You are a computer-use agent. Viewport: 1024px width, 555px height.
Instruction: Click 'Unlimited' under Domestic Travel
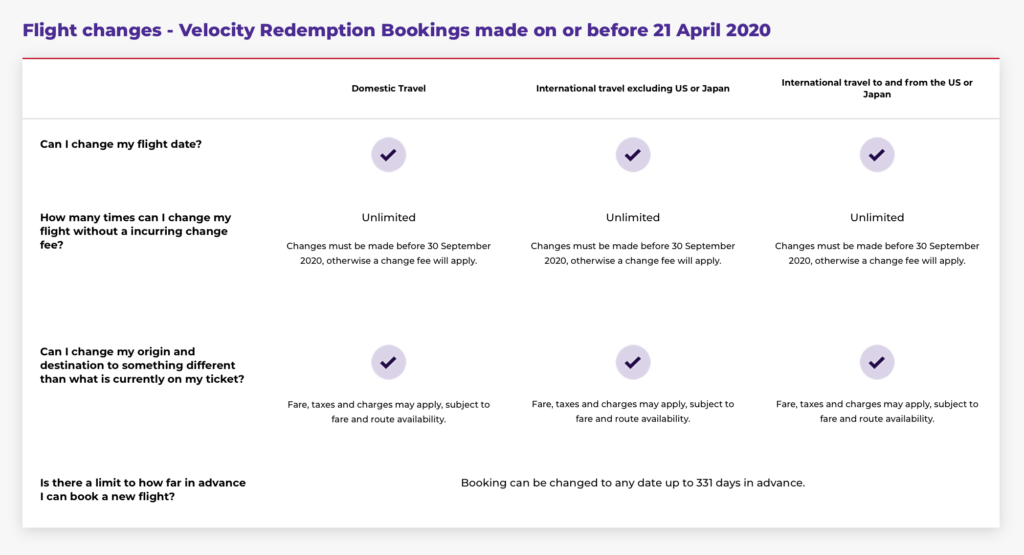(389, 217)
